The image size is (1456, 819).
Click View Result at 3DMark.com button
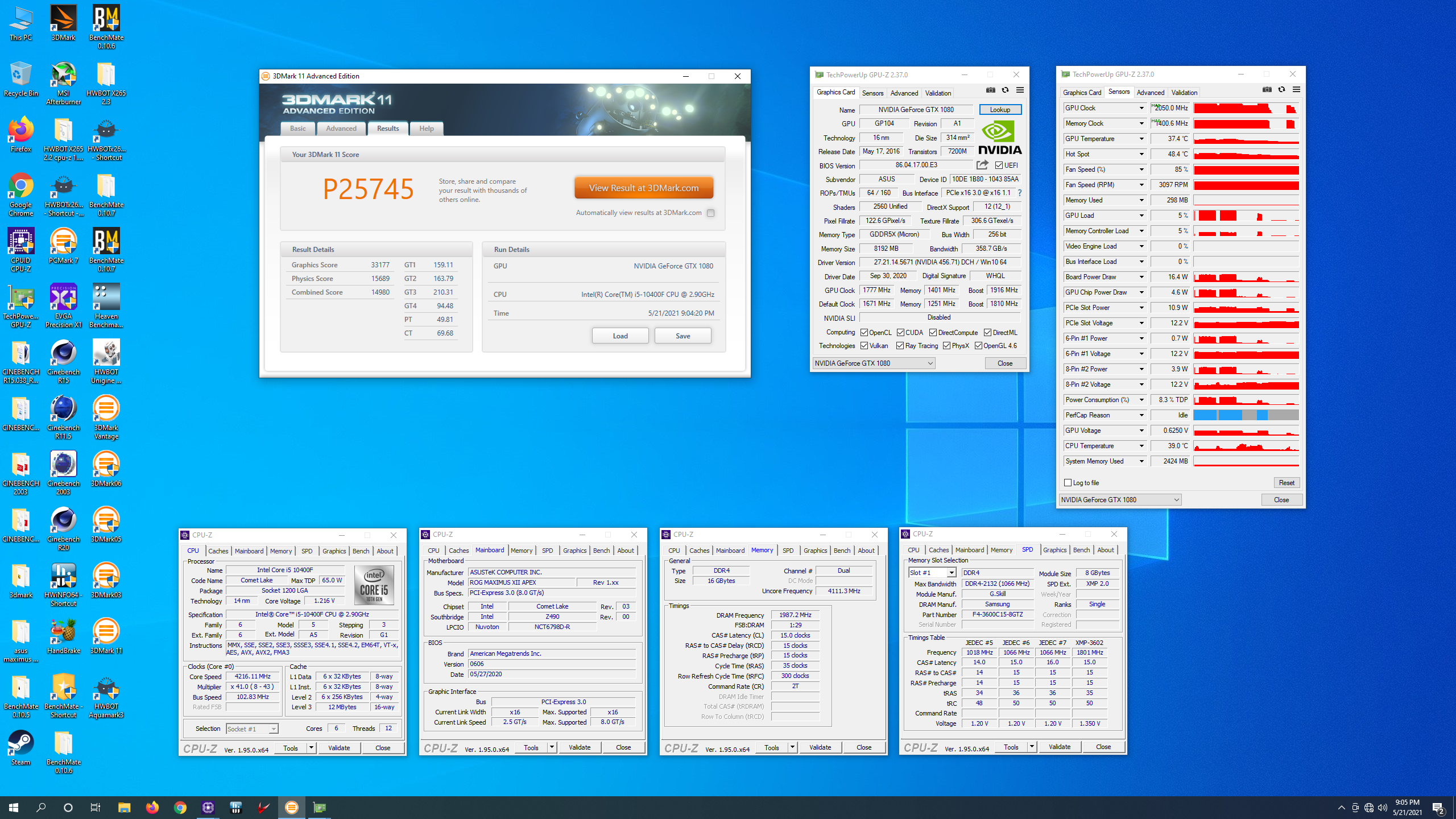[643, 188]
